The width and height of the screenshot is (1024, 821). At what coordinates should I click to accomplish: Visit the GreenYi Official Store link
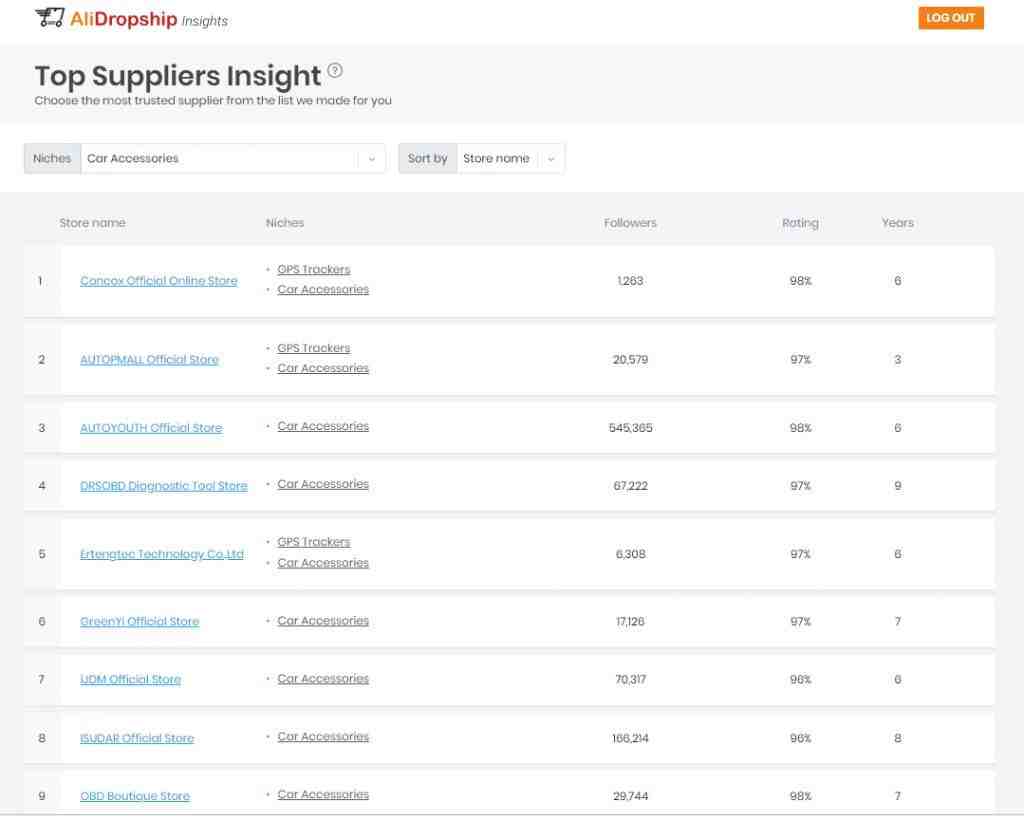[139, 622]
